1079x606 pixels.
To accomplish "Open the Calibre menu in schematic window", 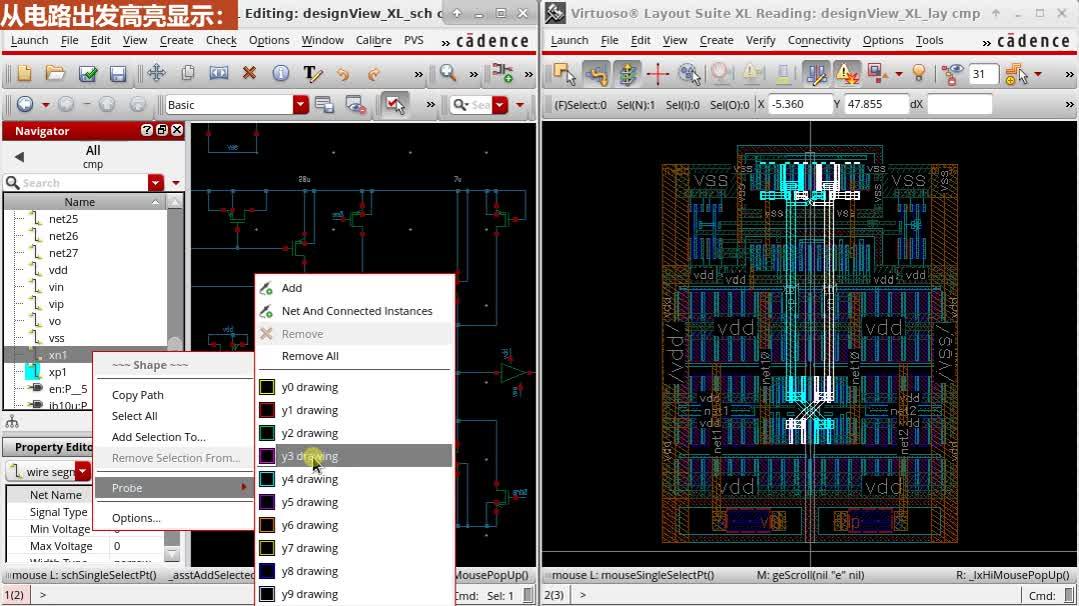I will 374,40.
